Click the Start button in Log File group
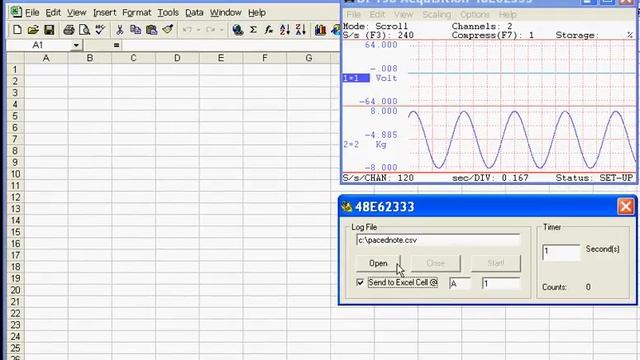Viewport: 640px width, 360px height. point(496,263)
